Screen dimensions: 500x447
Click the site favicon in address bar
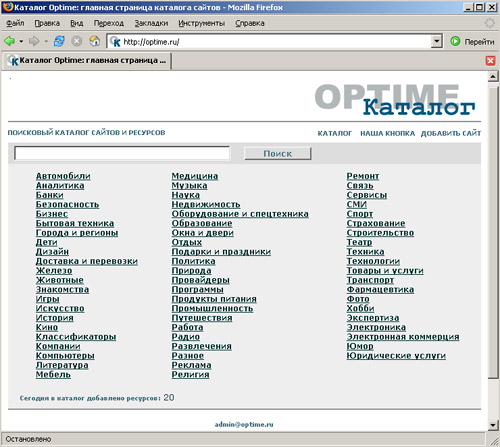click(115, 42)
